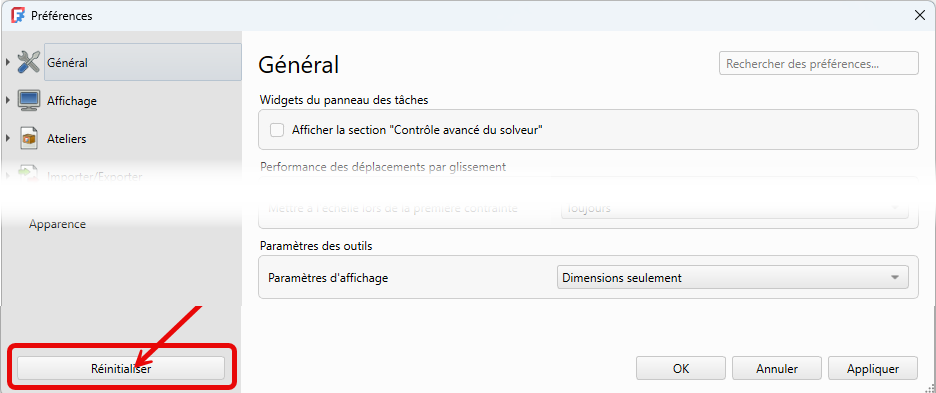Viewport: 936px width, 393px height.
Task: Click the Annuler button
Action: (777, 369)
